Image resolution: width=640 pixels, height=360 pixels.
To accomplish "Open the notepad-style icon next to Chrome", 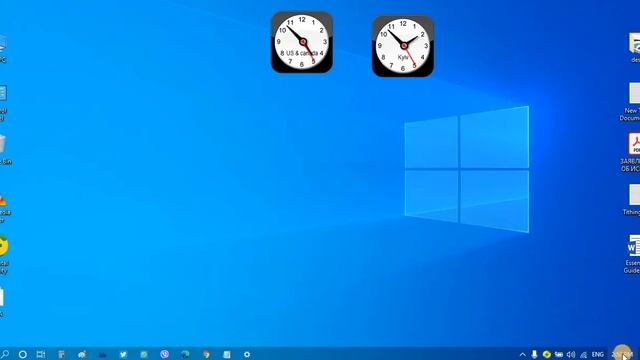I will (227, 354).
